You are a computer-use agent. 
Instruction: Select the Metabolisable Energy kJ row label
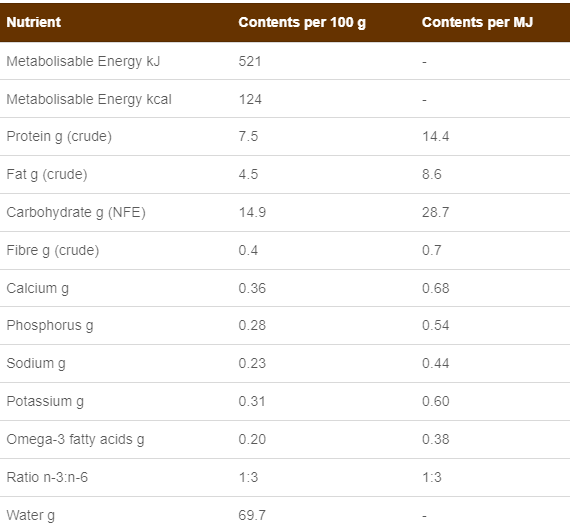(x=83, y=61)
